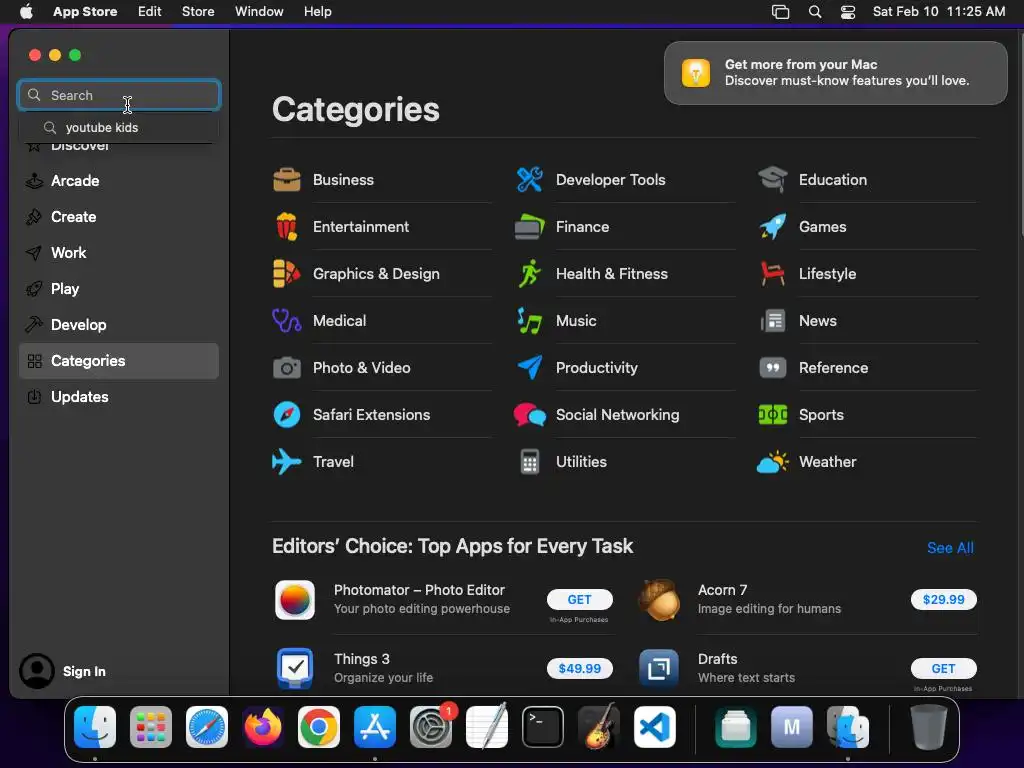Click the Photomator app icon

(x=295, y=600)
